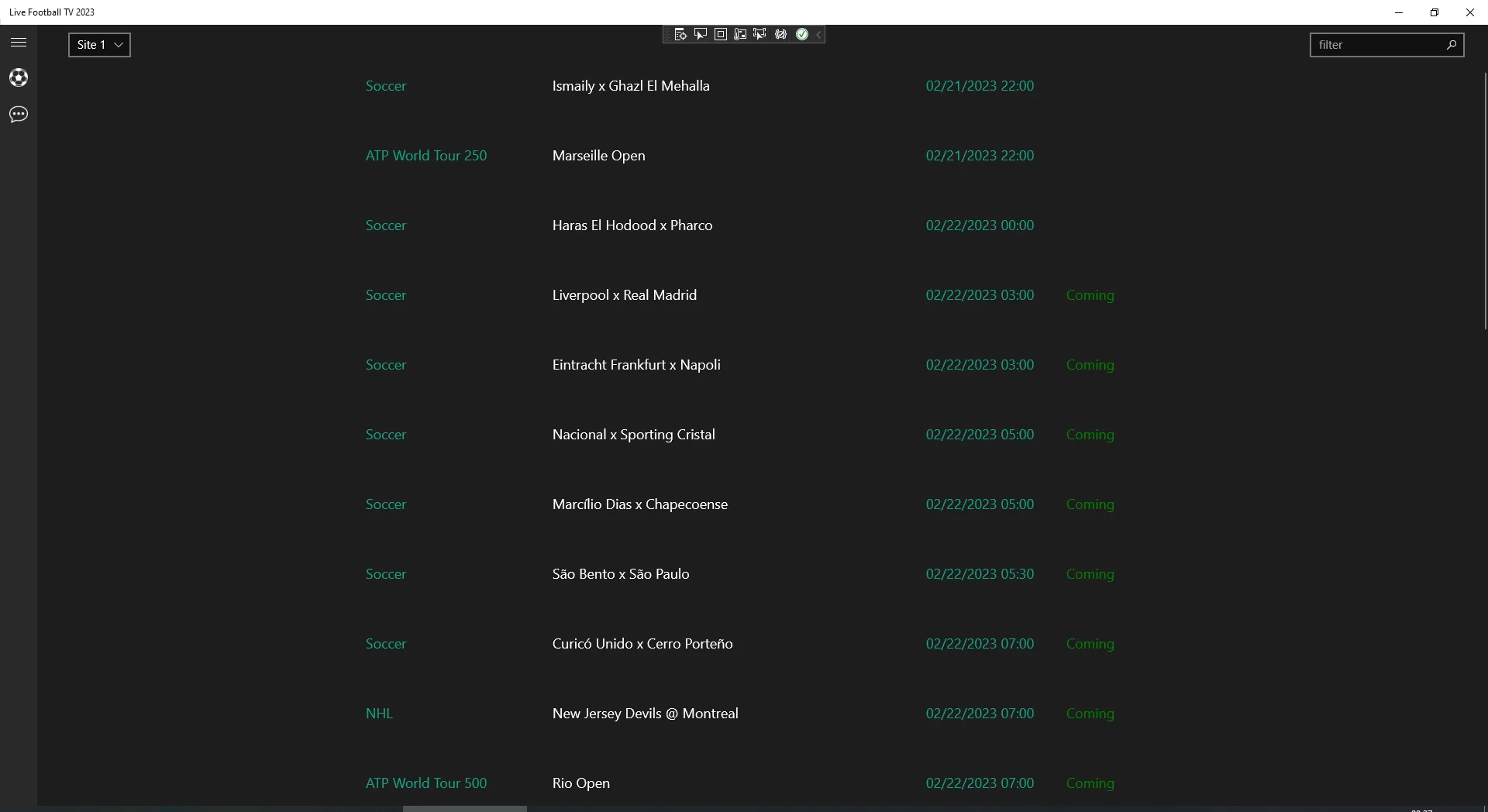
Task: Select Curicó Unido x Cerro Porteño match
Action: pos(642,644)
